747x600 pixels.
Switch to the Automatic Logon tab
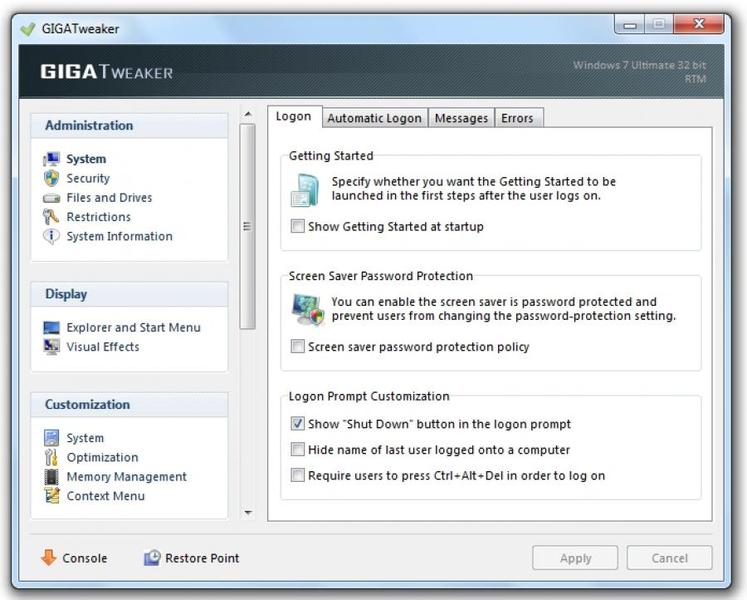coord(374,118)
